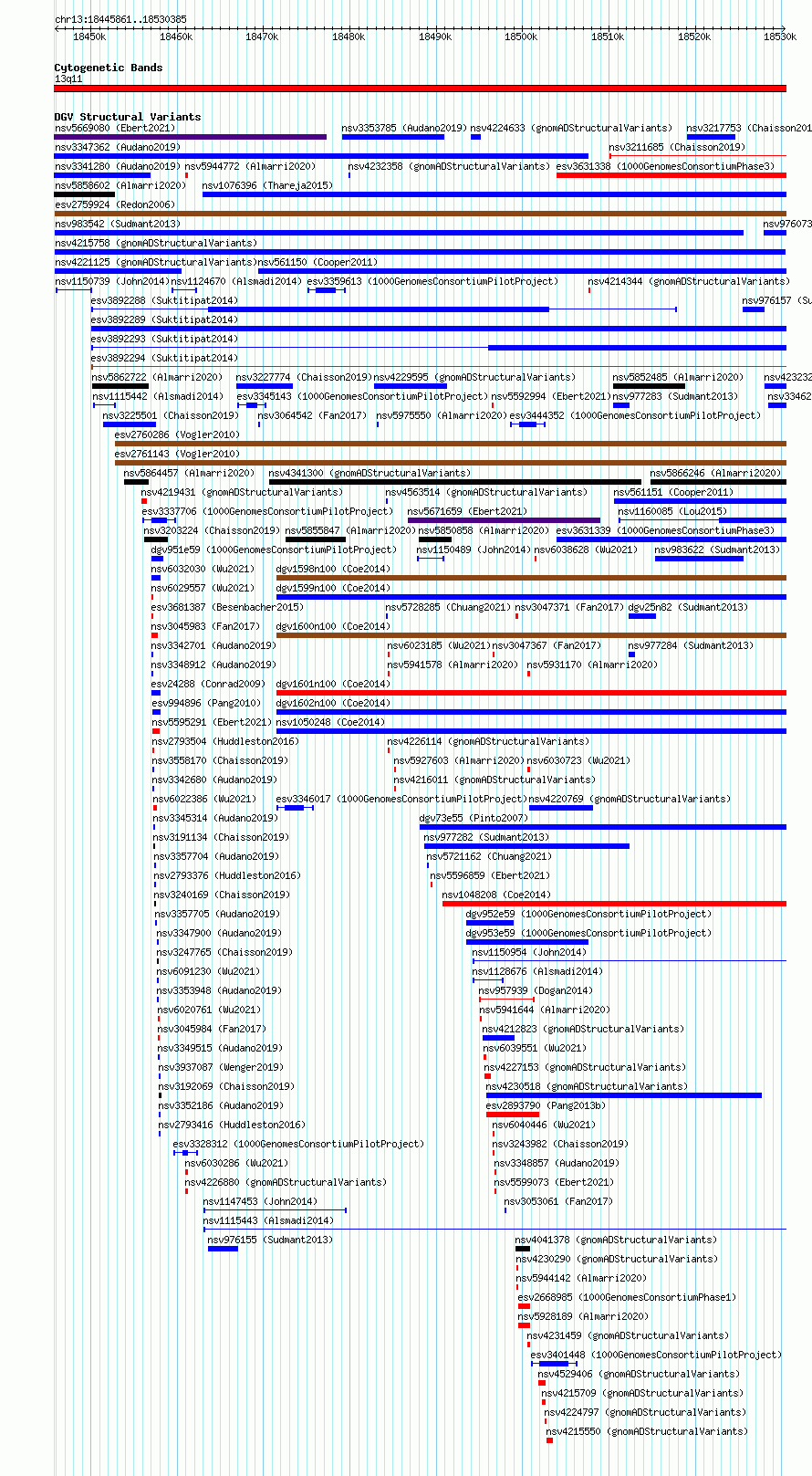Click dgv1598n100 (Coe2014) label

click(x=333, y=569)
